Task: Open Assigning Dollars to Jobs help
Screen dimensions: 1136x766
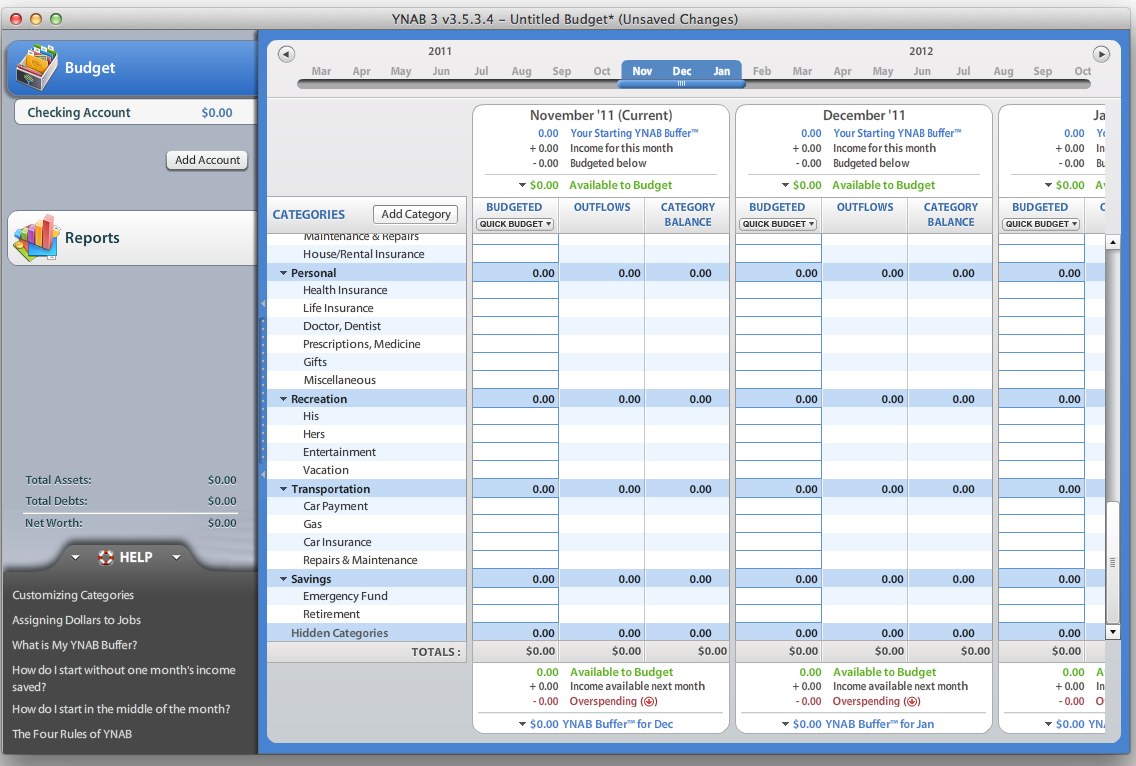Action: (x=76, y=620)
